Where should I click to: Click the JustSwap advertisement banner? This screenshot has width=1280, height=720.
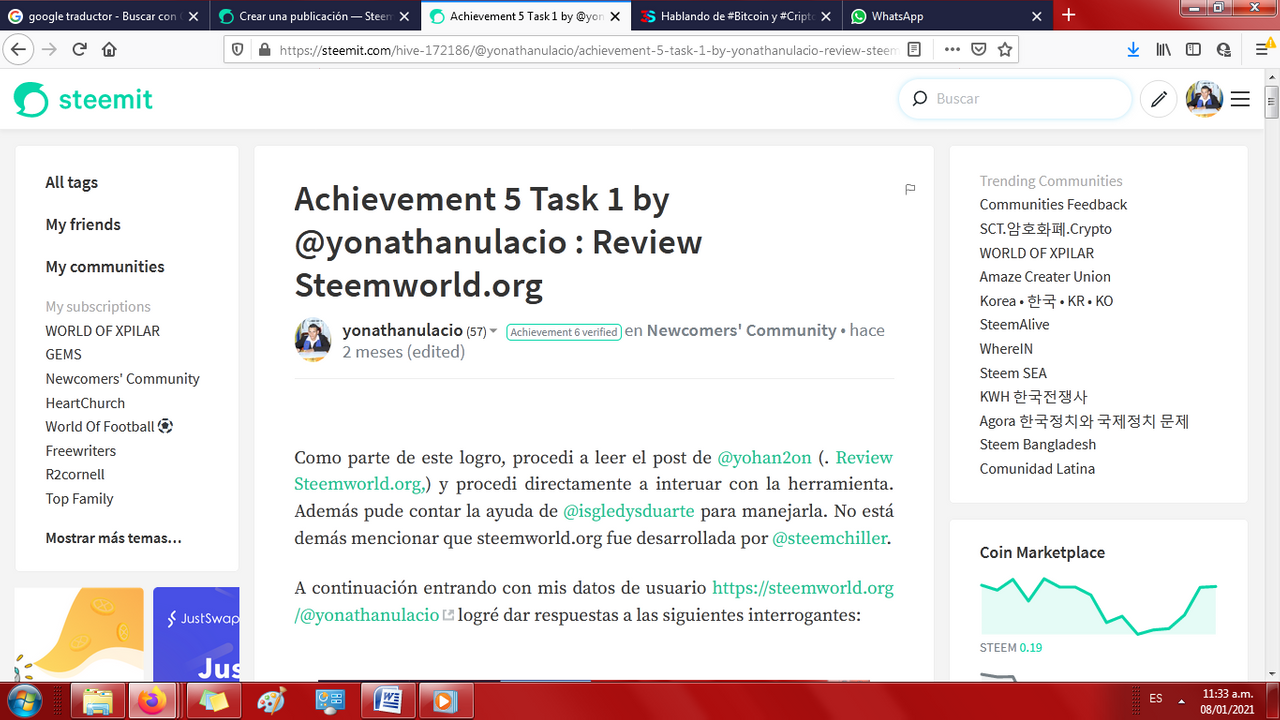[x=196, y=634]
